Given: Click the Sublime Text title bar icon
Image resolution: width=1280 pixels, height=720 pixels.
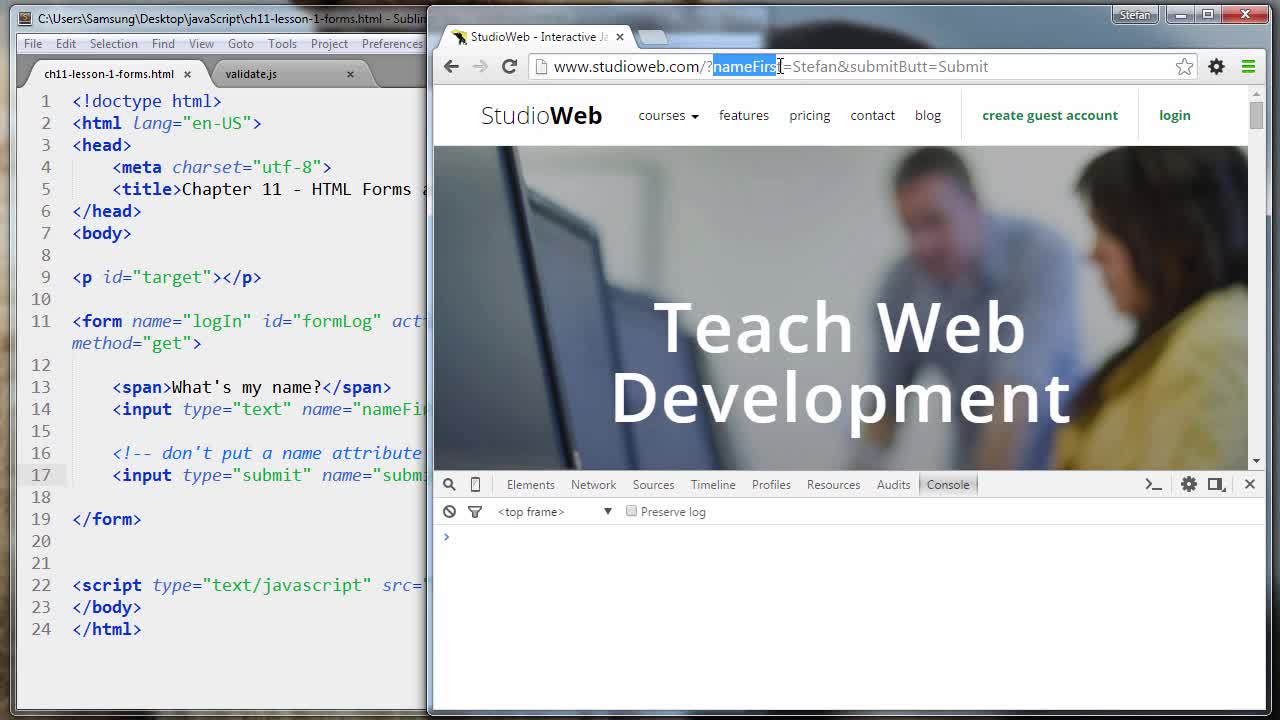Looking at the screenshot, I should 25,18.
